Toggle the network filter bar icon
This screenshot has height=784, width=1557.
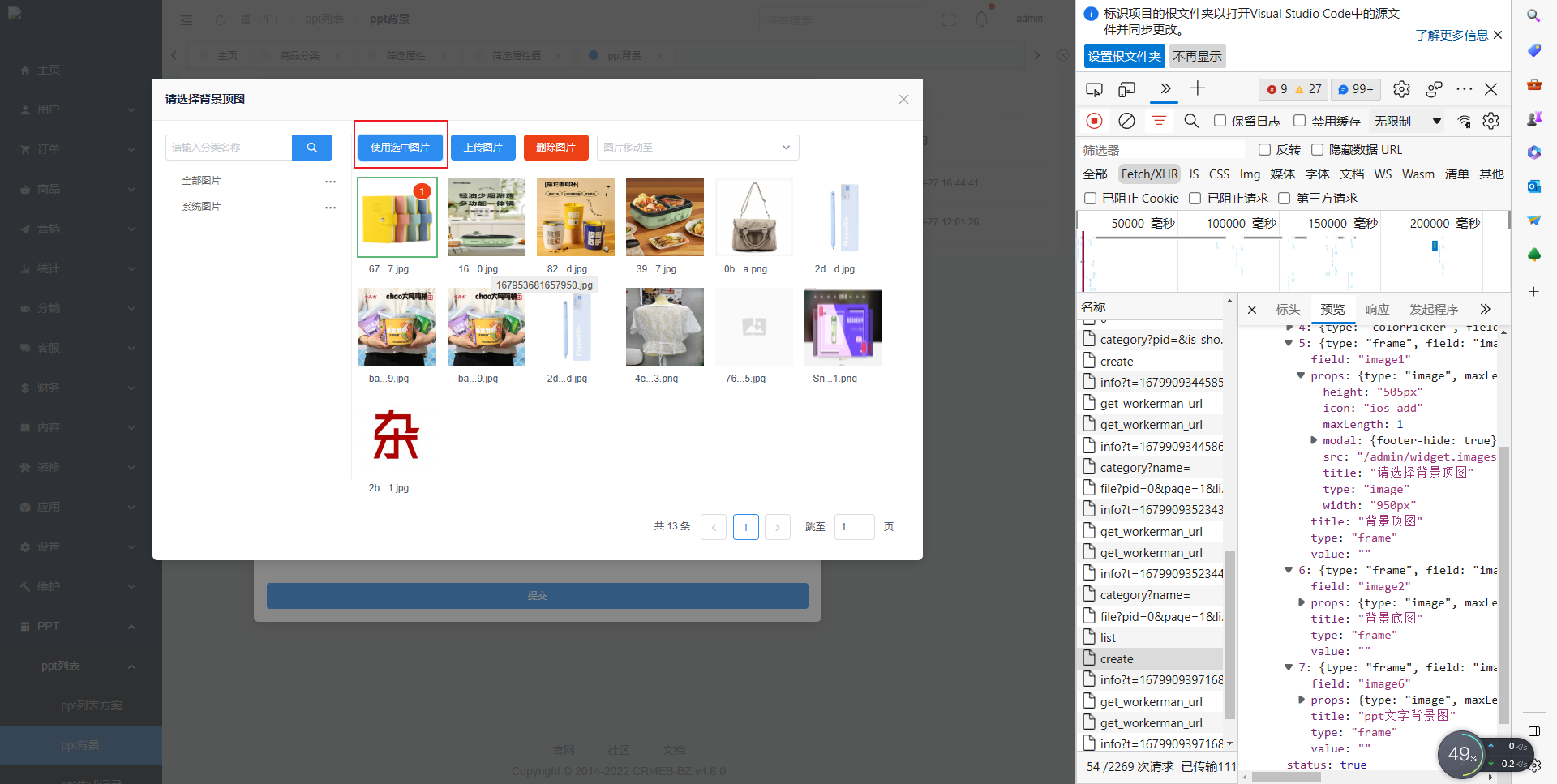[x=1159, y=121]
